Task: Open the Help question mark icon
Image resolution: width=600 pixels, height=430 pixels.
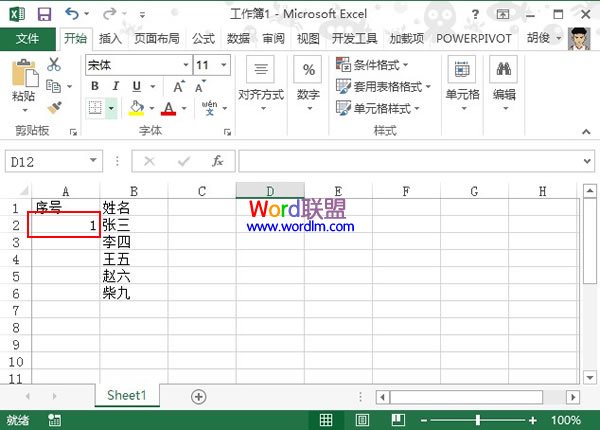Action: tap(475, 15)
